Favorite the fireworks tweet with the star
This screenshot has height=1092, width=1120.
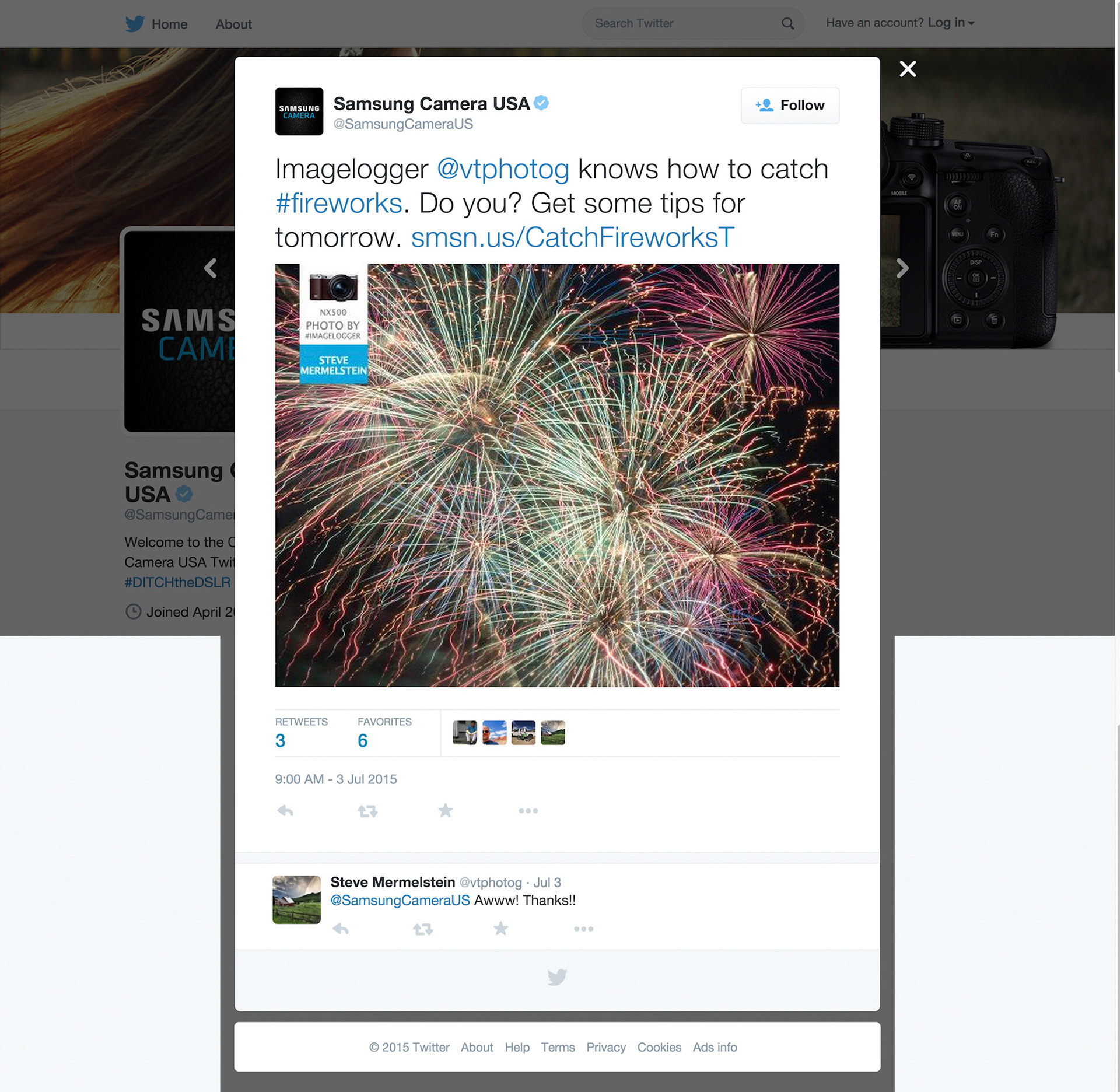pyautogui.click(x=446, y=810)
